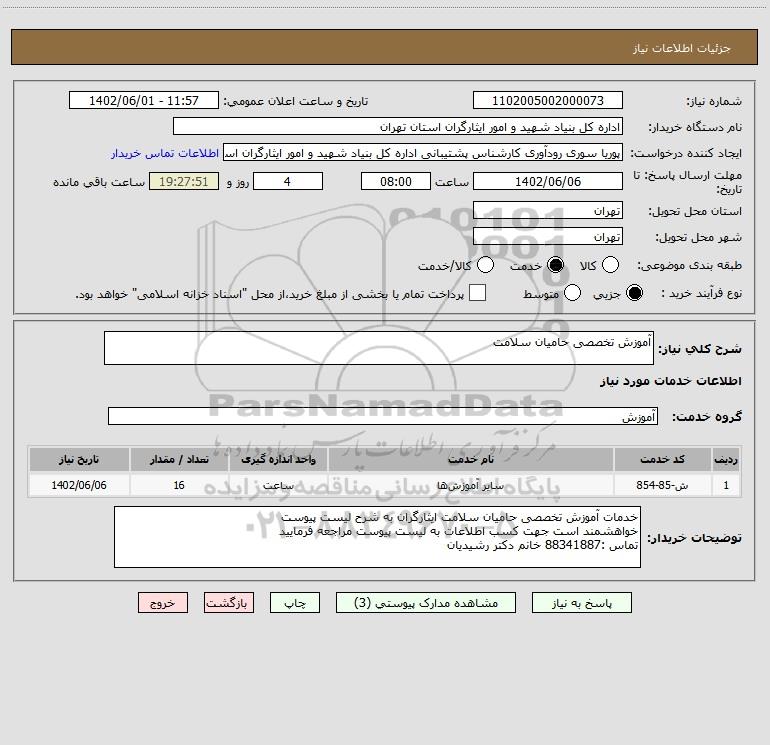
Task: Open the اطلاعات تماس خریدار link
Action: (165, 153)
